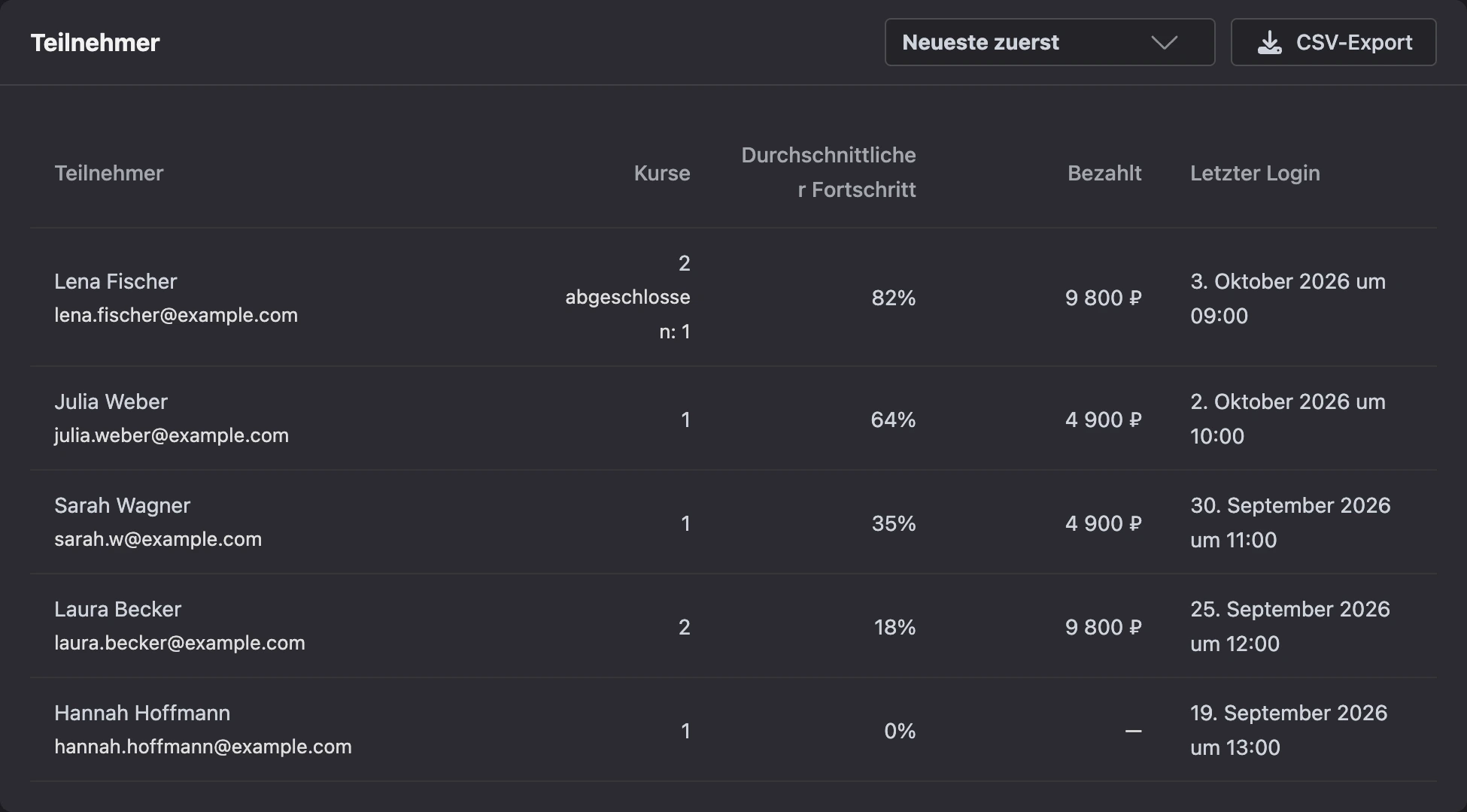1467x812 pixels.
Task: Open Hannah Hoffmann's participant row
Action: pyautogui.click(x=733, y=730)
